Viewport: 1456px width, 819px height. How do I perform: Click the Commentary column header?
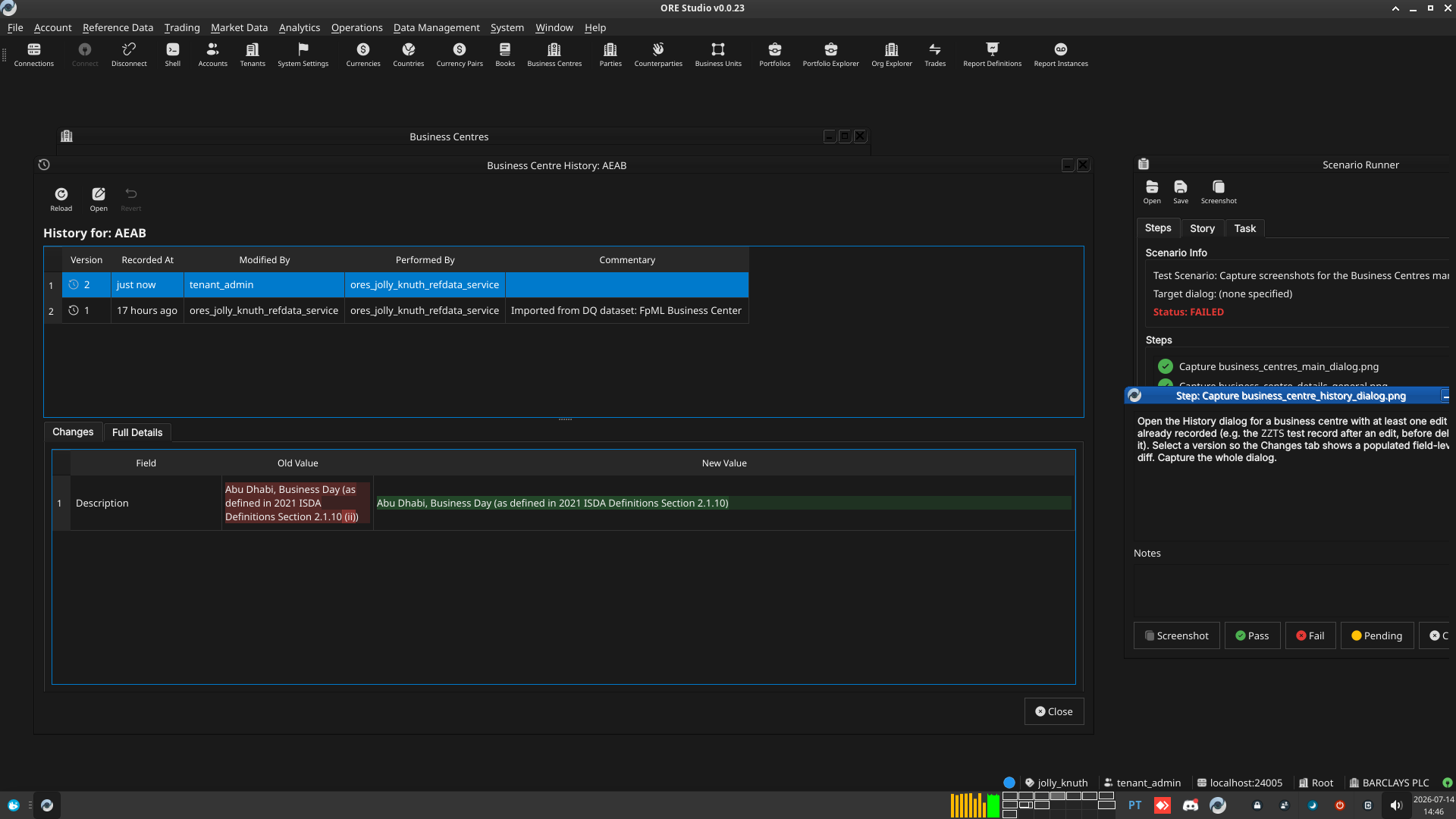coord(627,259)
